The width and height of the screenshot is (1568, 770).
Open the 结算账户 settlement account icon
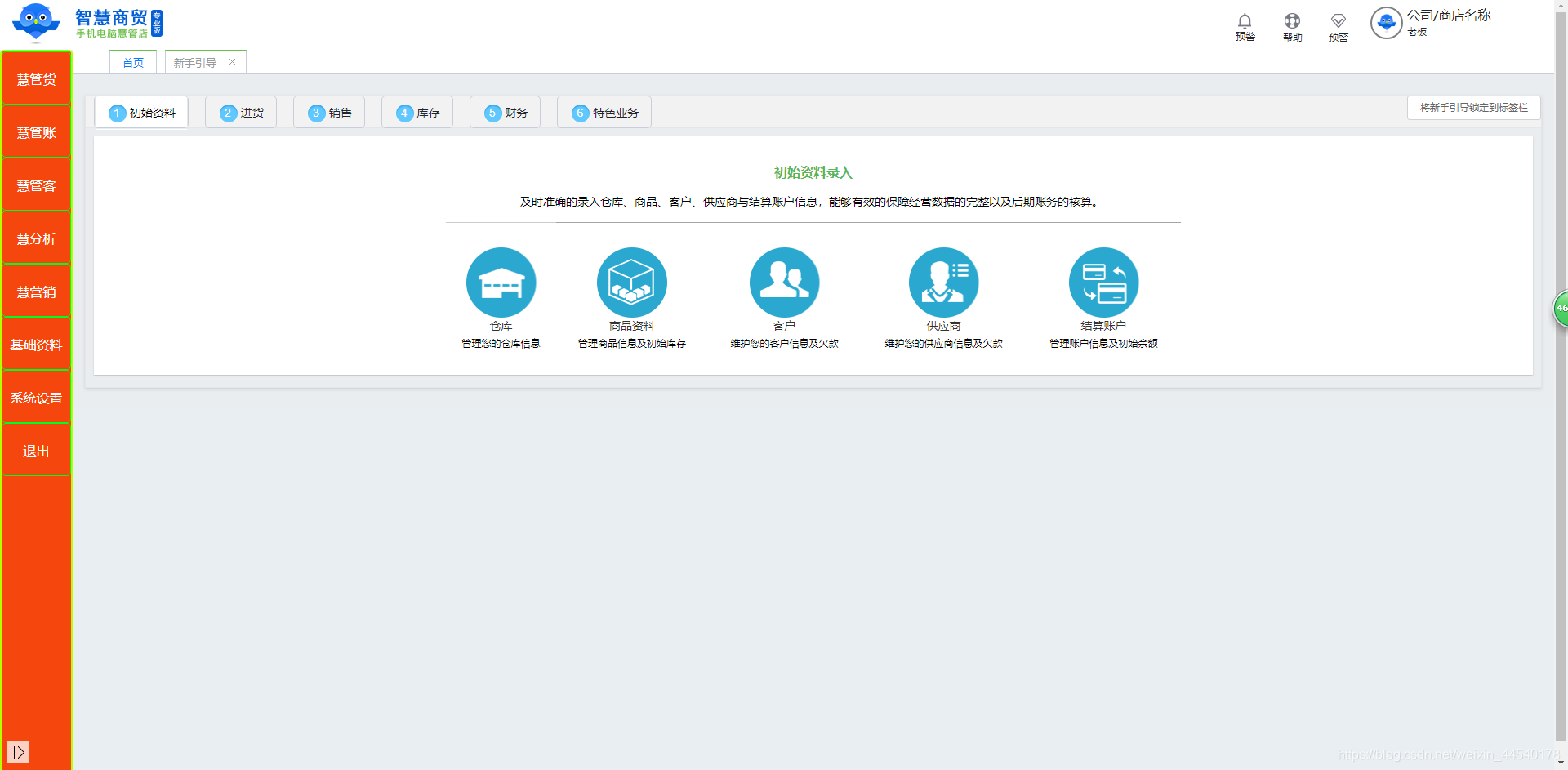(x=1103, y=283)
